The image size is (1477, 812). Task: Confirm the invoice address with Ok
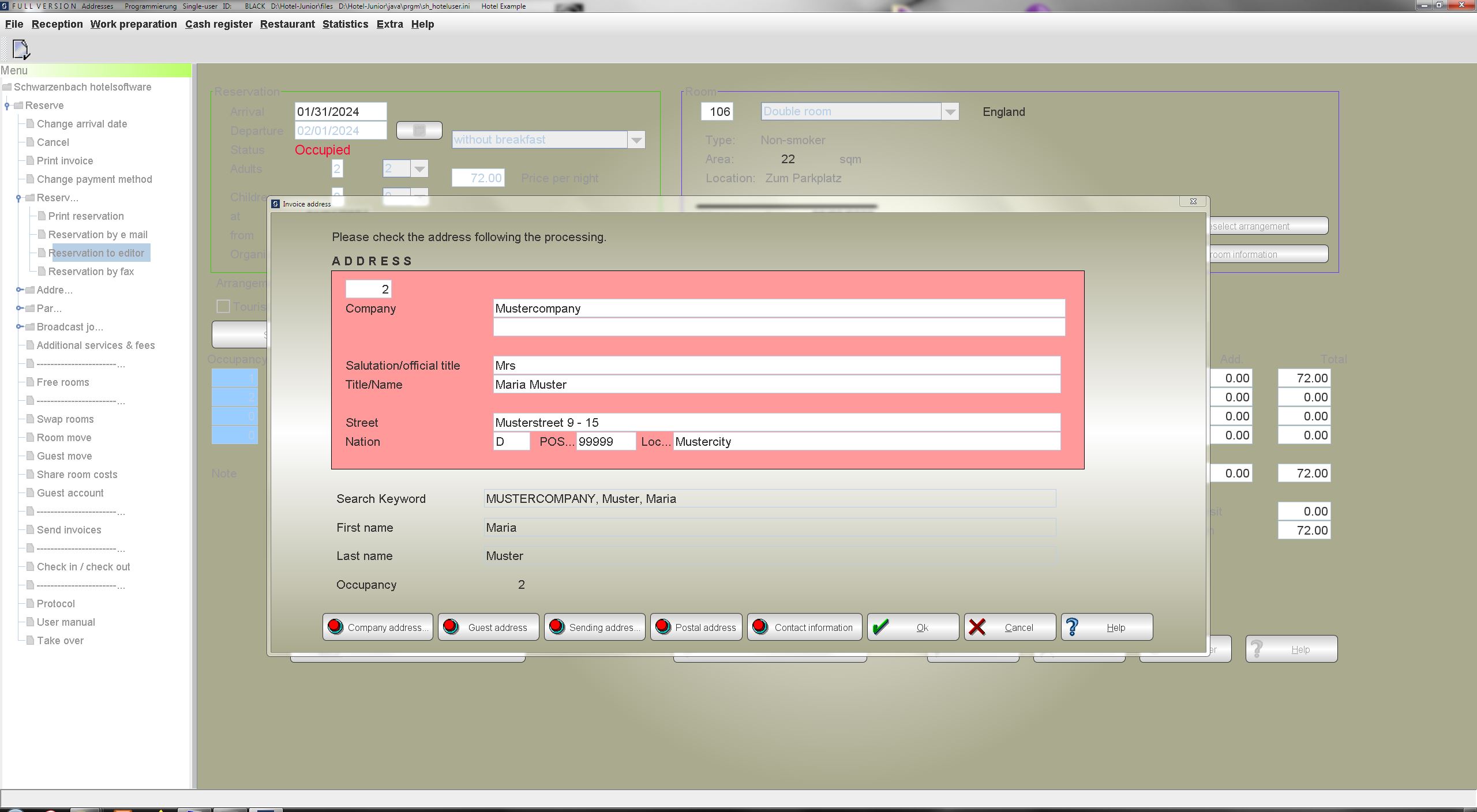click(913, 627)
